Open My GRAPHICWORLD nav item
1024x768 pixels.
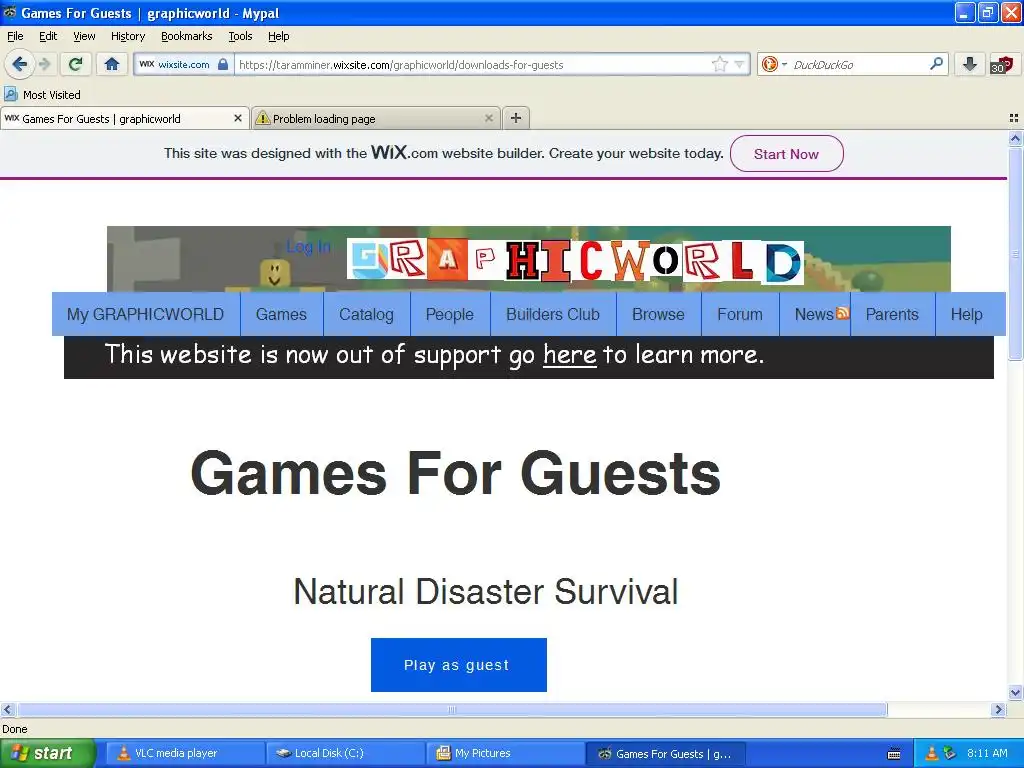pos(146,314)
